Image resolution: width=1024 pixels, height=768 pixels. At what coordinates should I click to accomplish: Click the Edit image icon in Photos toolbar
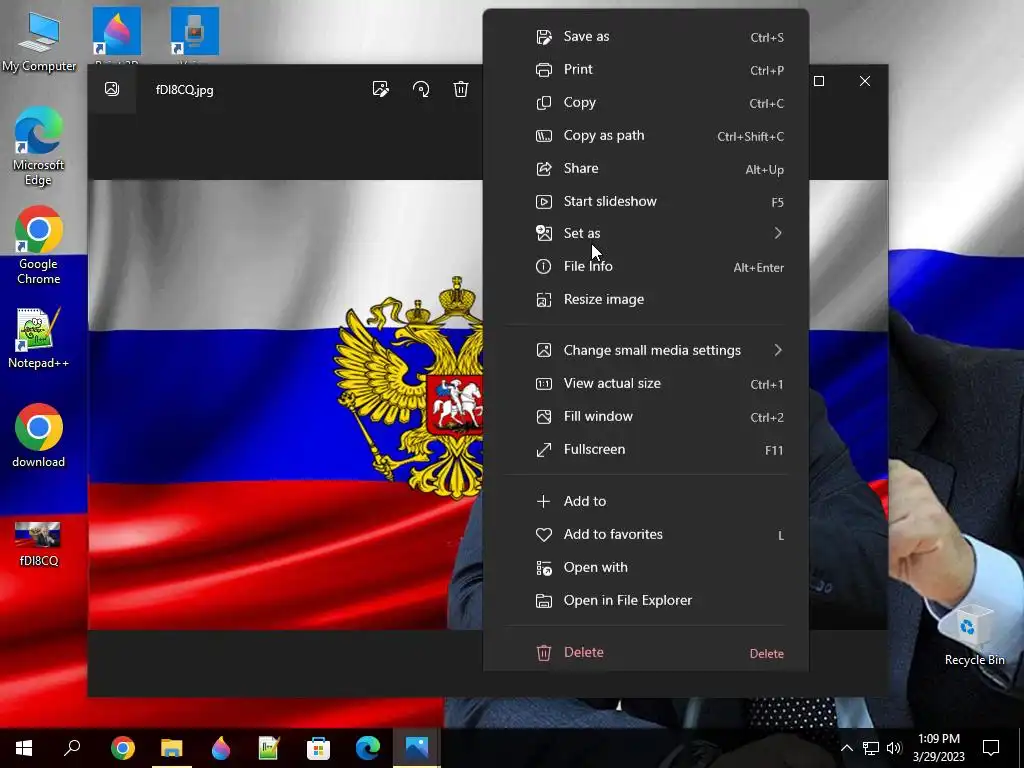[x=381, y=89]
